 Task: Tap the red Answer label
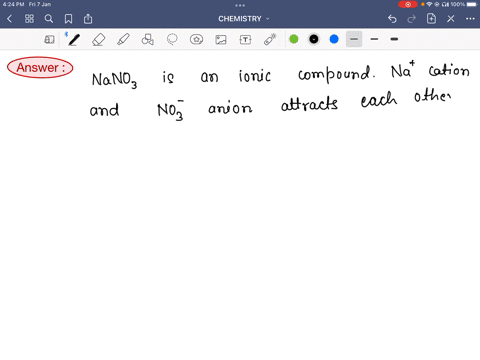tap(40, 67)
